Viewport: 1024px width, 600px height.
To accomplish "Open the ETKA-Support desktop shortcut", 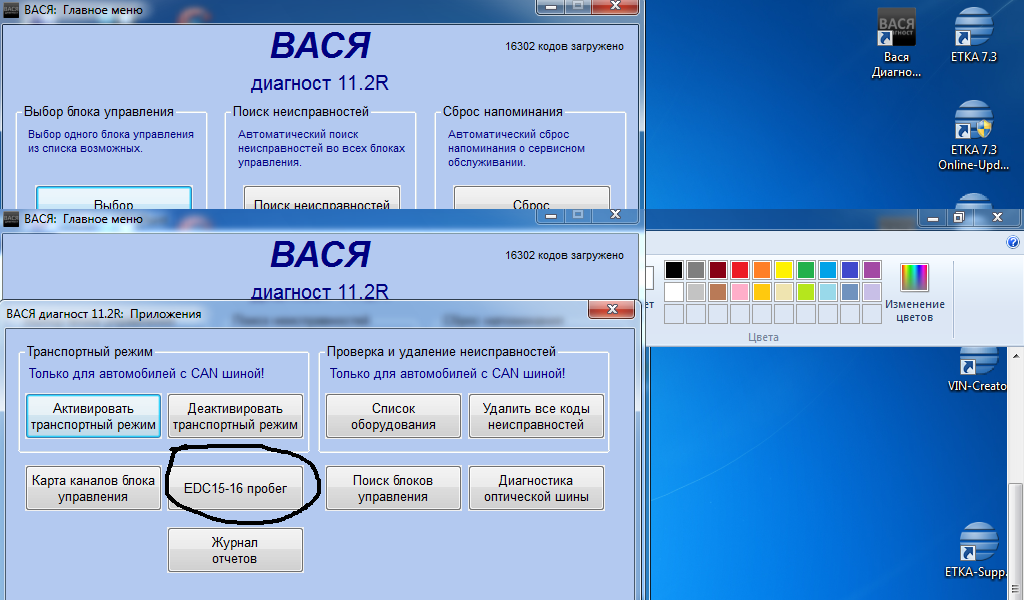I will coord(977,550).
